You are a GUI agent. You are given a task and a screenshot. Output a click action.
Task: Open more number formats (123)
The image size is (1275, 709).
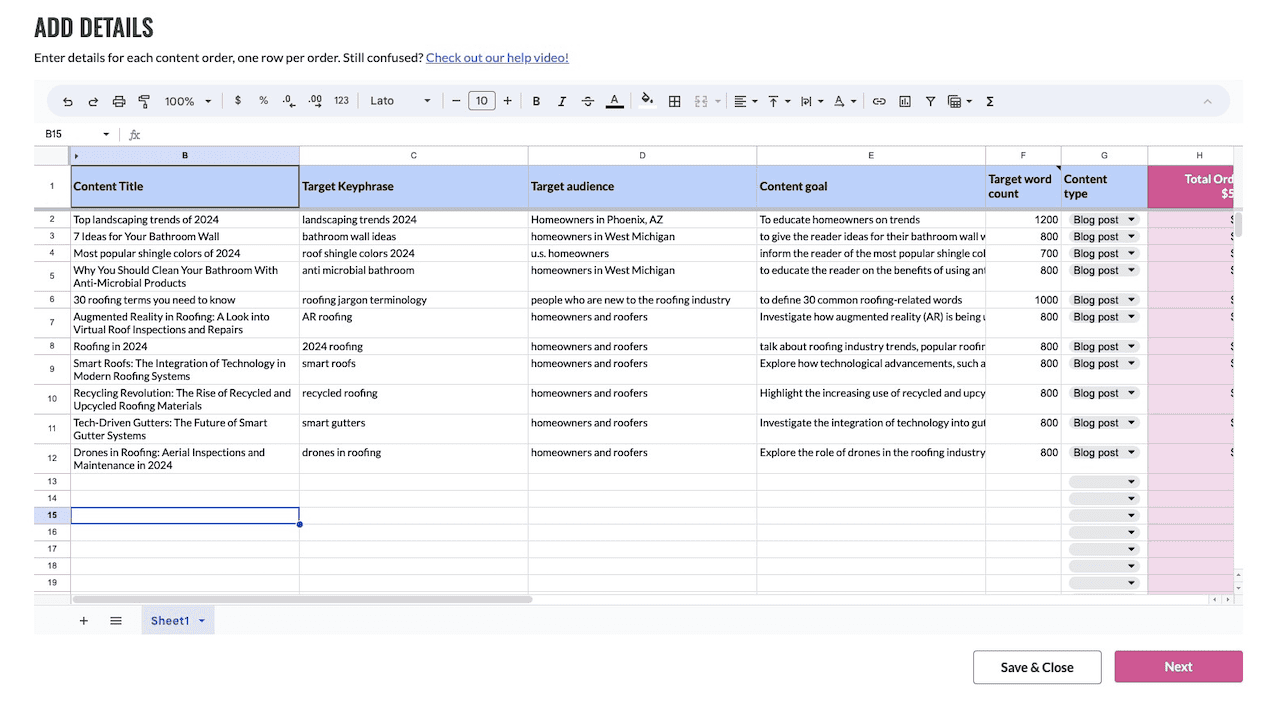[341, 101]
